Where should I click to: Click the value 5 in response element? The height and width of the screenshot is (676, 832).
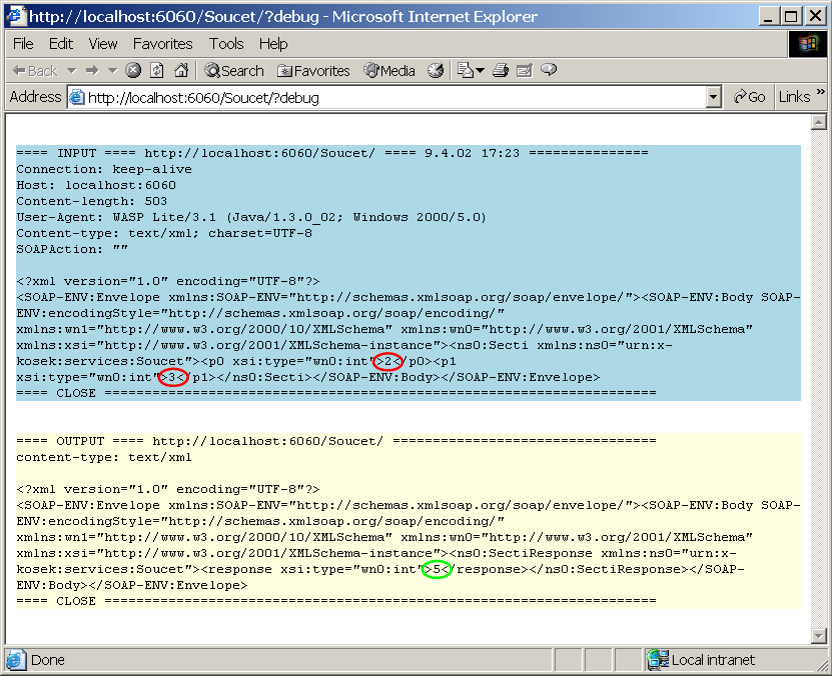pyautogui.click(x=436, y=569)
